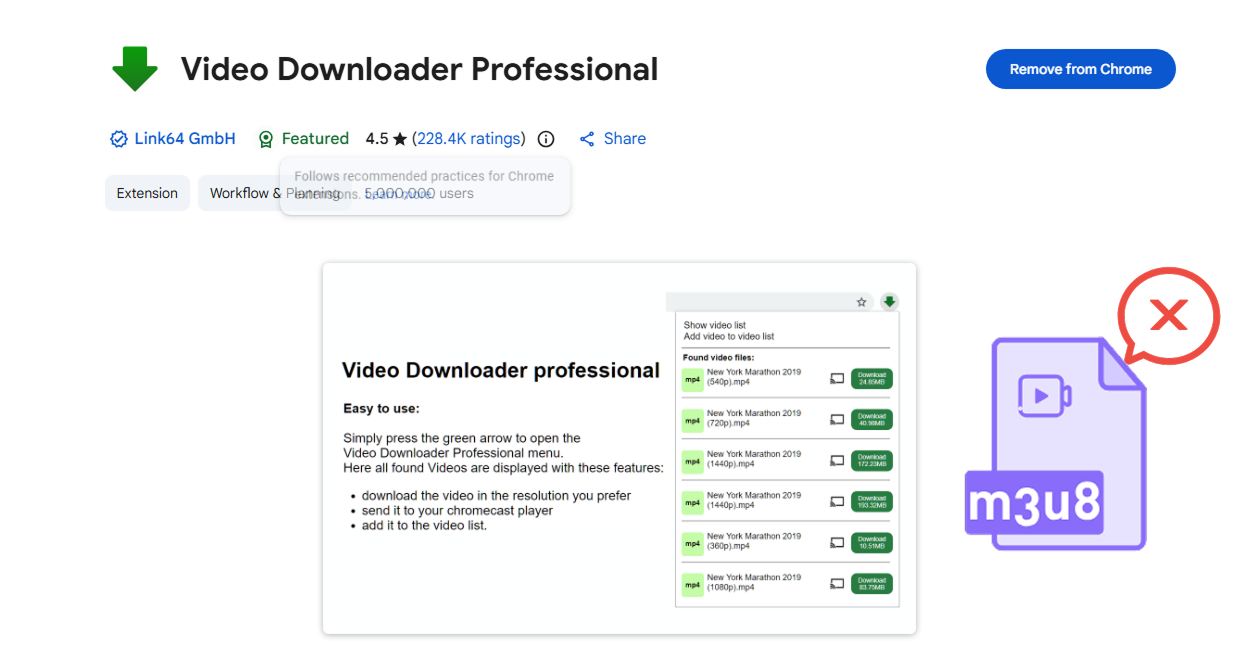This screenshot has width=1252, height=664.
Task: Click the Video Downloader Professional page title
Action: click(419, 69)
